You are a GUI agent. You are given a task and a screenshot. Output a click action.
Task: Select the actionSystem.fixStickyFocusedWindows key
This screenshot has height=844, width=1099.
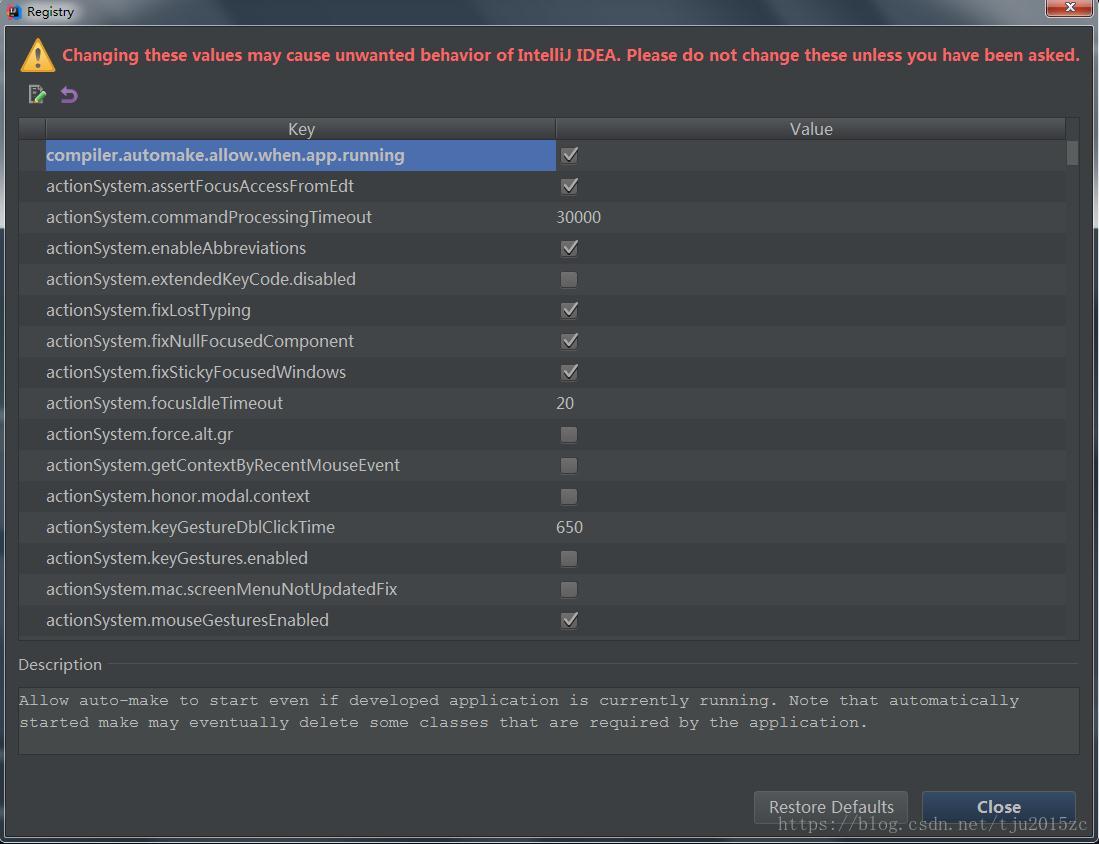point(196,372)
